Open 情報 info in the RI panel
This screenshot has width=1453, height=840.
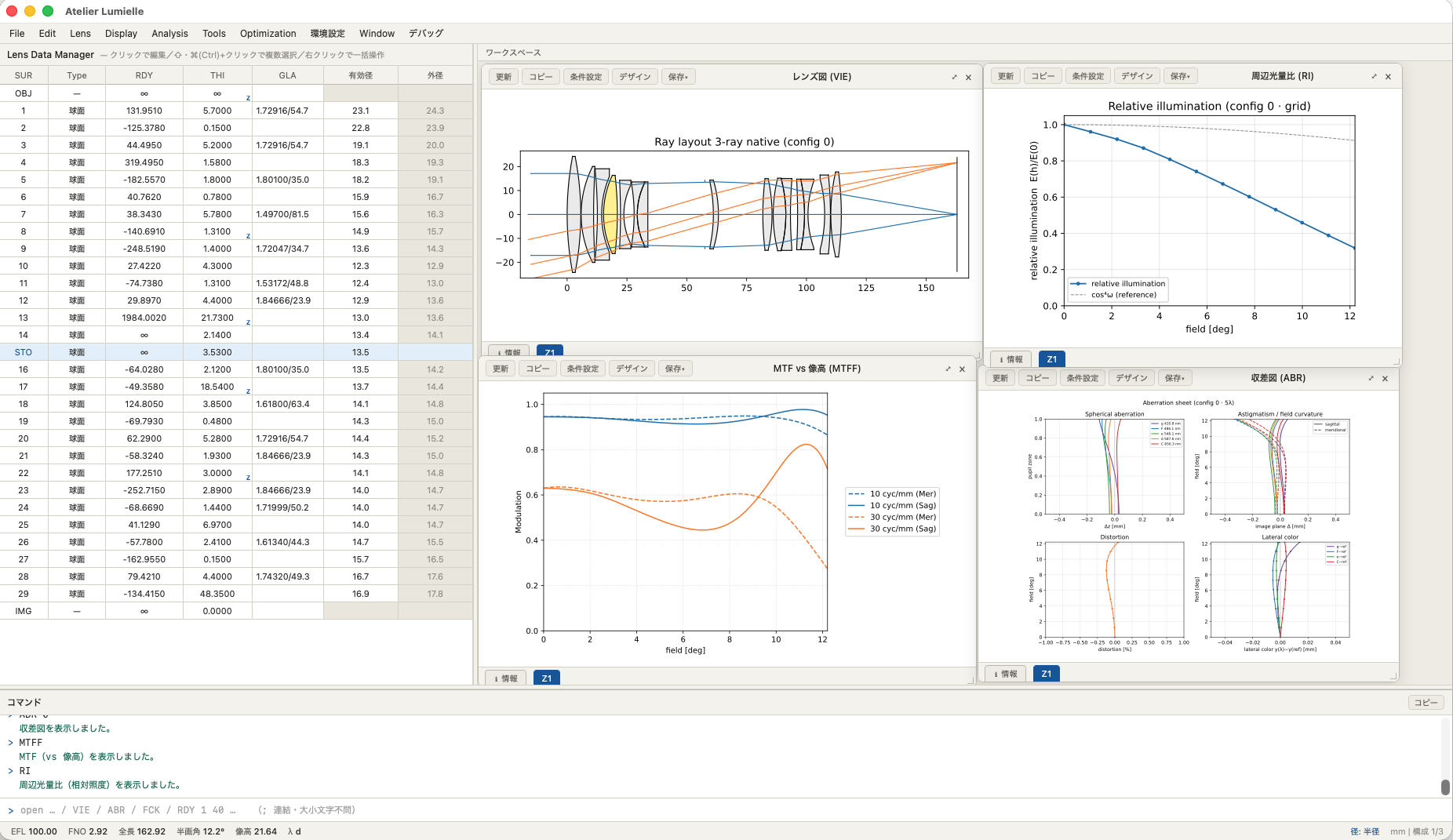pos(1011,359)
